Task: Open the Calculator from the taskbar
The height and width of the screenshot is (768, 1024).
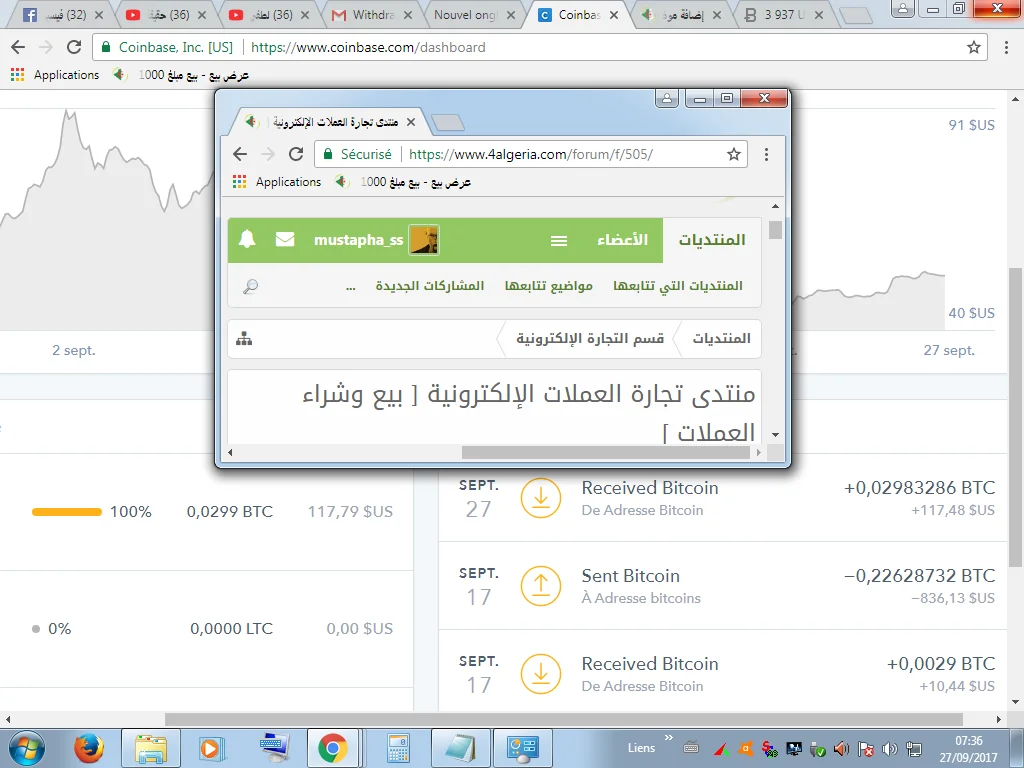Action: (x=399, y=747)
